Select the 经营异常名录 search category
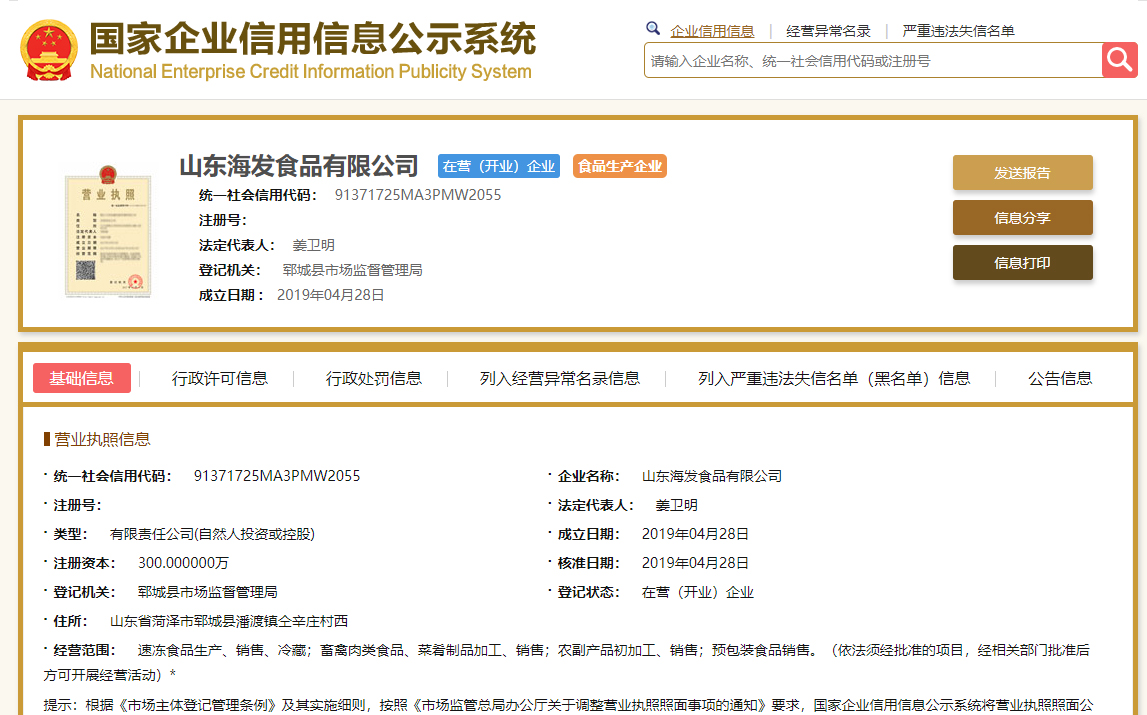The image size is (1147, 715). pos(828,31)
